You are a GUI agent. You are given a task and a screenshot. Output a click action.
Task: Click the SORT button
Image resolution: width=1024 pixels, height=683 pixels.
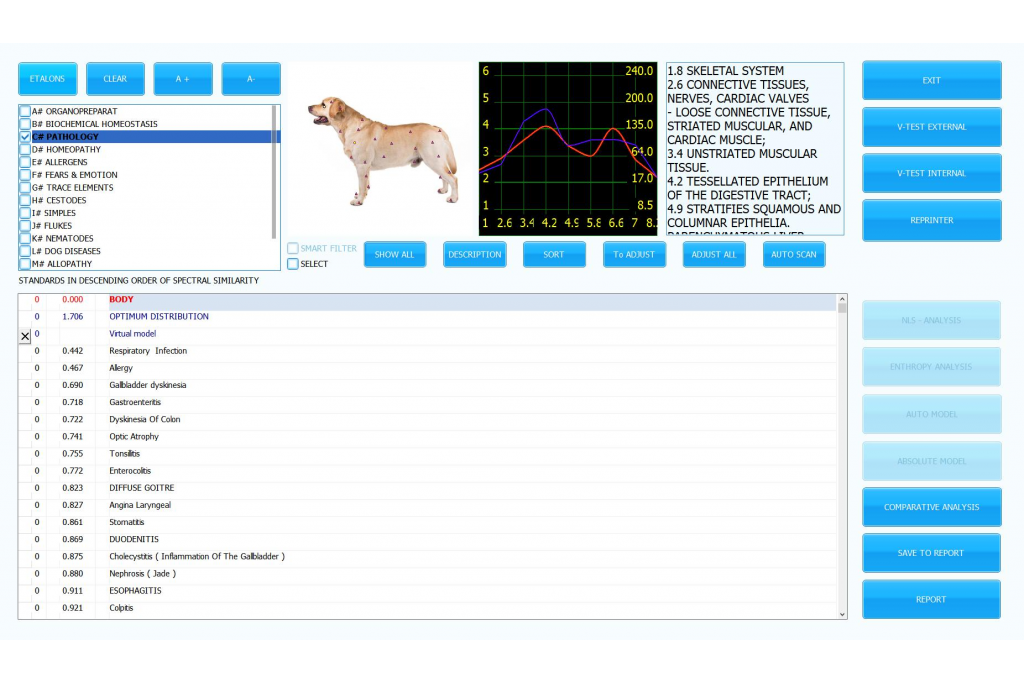point(554,255)
